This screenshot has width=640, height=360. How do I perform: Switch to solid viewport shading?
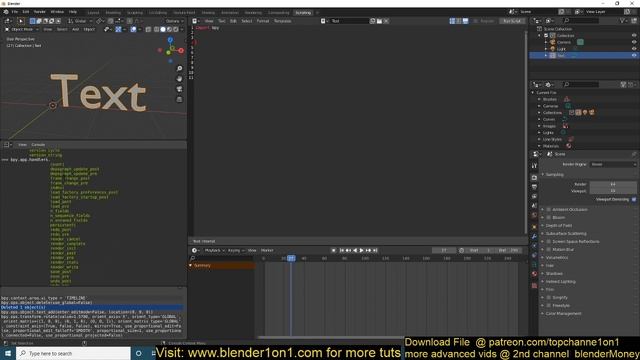[x=163, y=29]
